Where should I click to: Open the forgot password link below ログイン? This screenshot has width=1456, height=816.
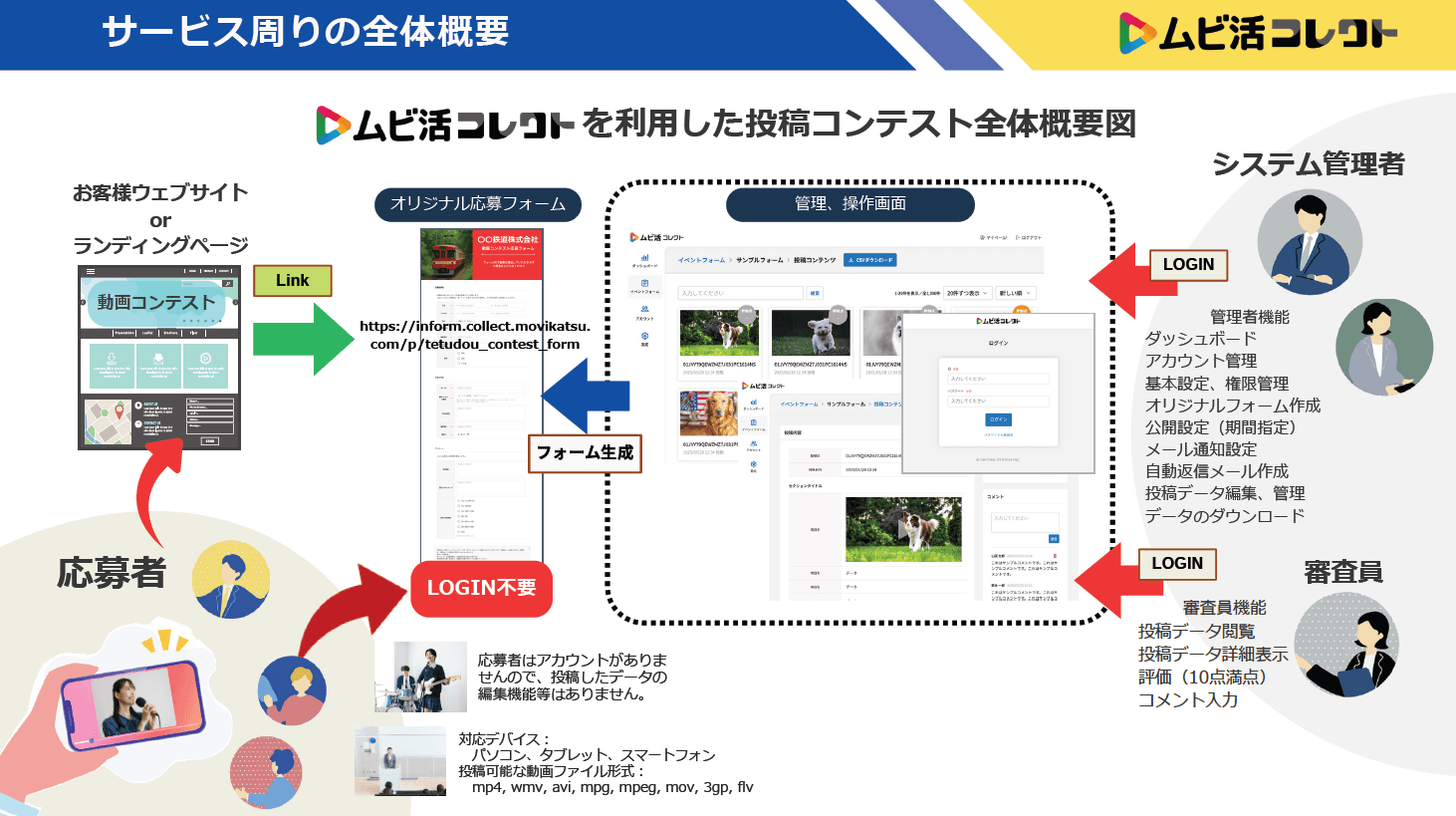click(999, 434)
